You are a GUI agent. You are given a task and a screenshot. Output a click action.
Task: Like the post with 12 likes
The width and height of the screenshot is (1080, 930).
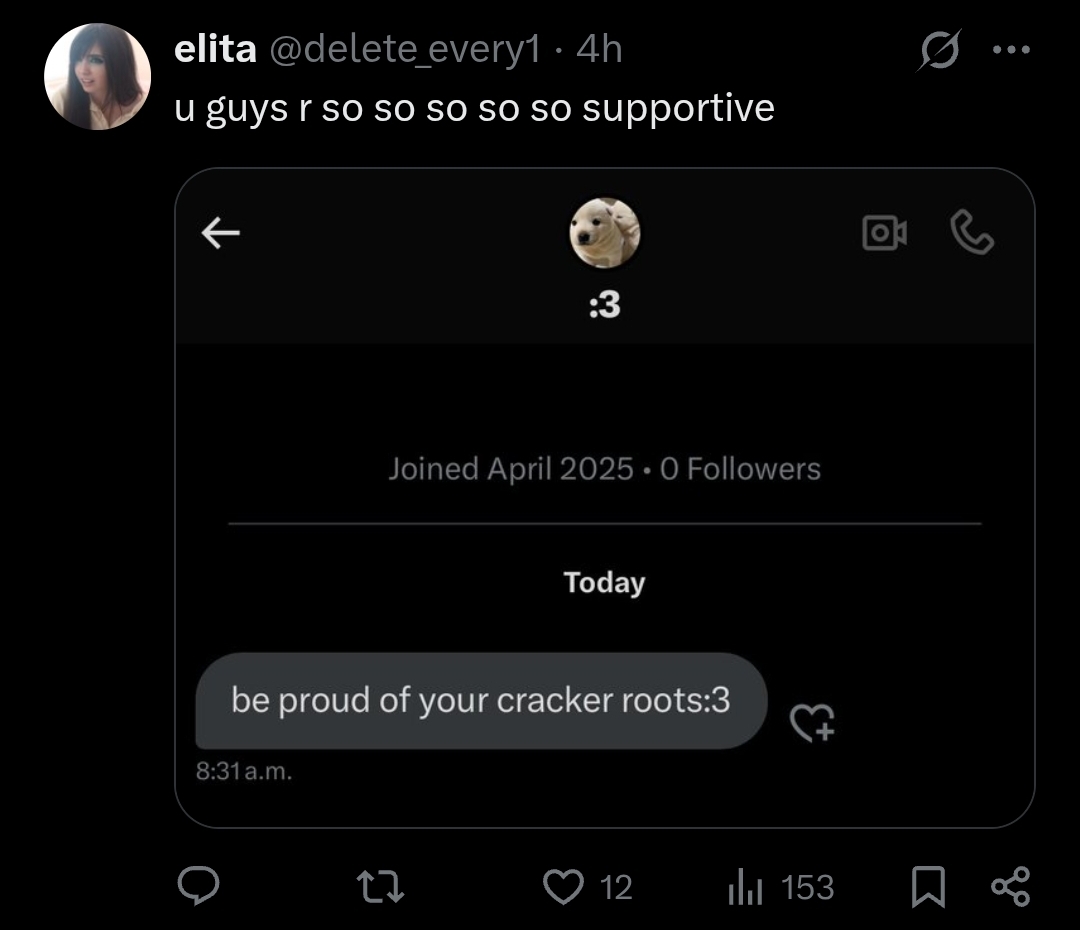pos(562,886)
